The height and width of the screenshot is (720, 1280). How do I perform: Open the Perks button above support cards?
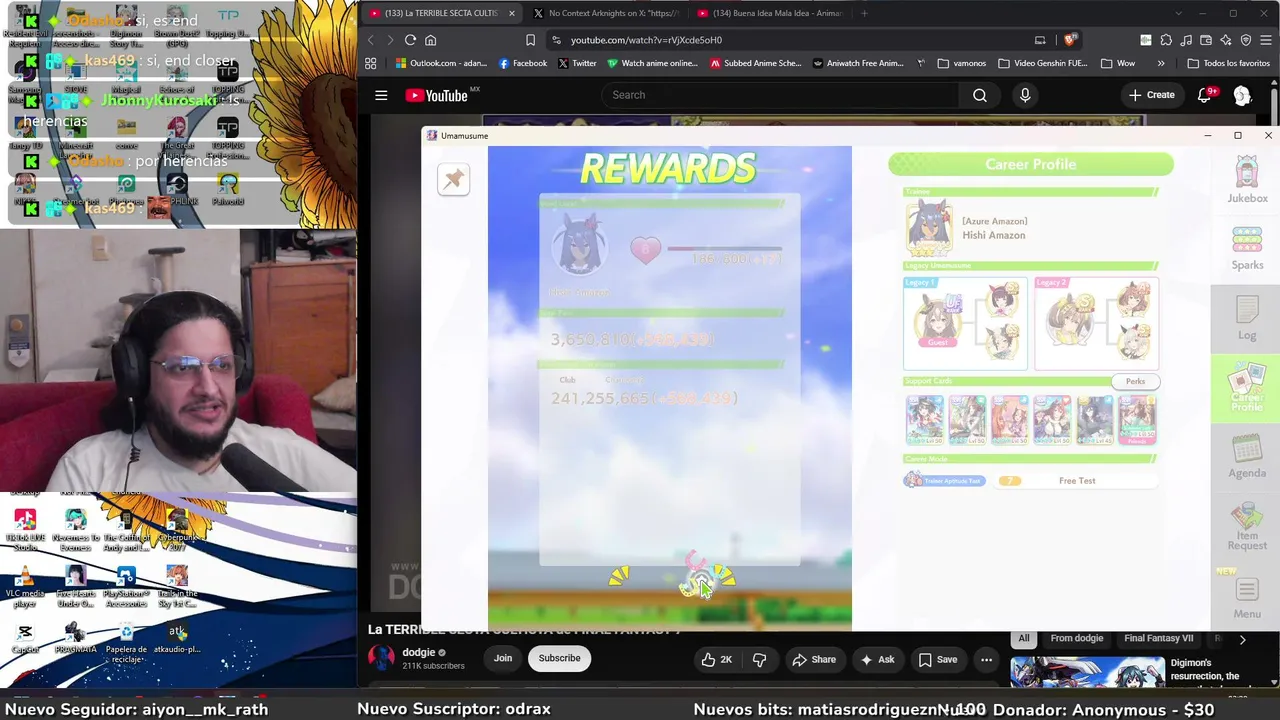1135,381
